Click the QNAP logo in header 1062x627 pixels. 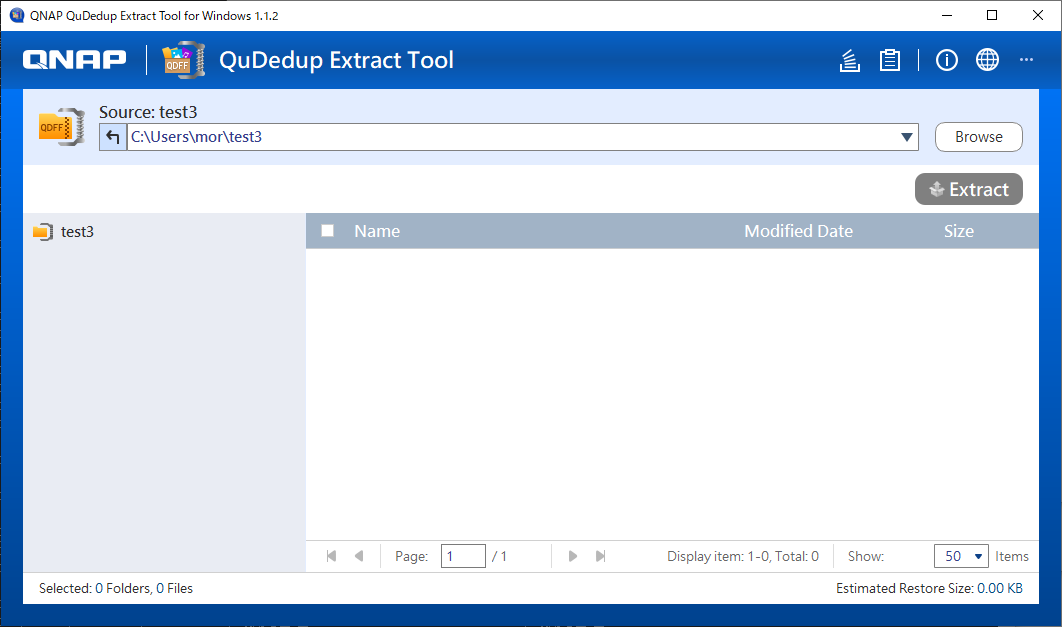75,60
